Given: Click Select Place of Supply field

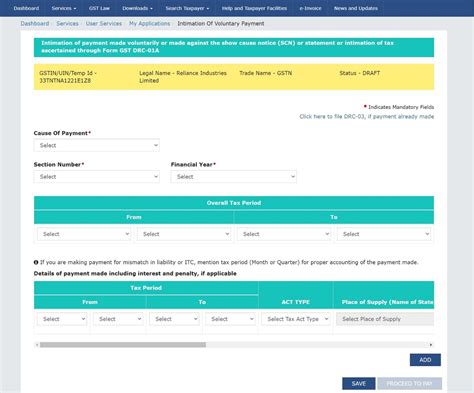Looking at the screenshot, I should tap(385, 319).
